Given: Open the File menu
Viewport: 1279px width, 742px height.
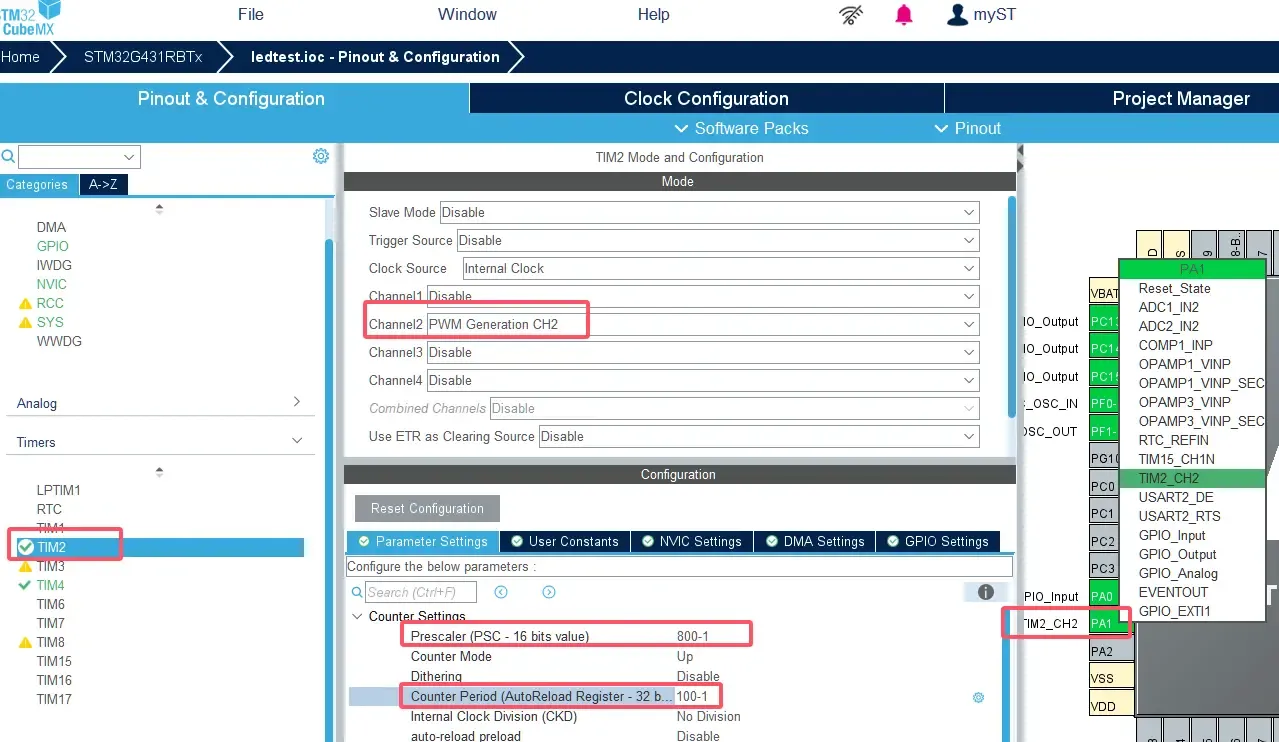Looking at the screenshot, I should (x=251, y=14).
